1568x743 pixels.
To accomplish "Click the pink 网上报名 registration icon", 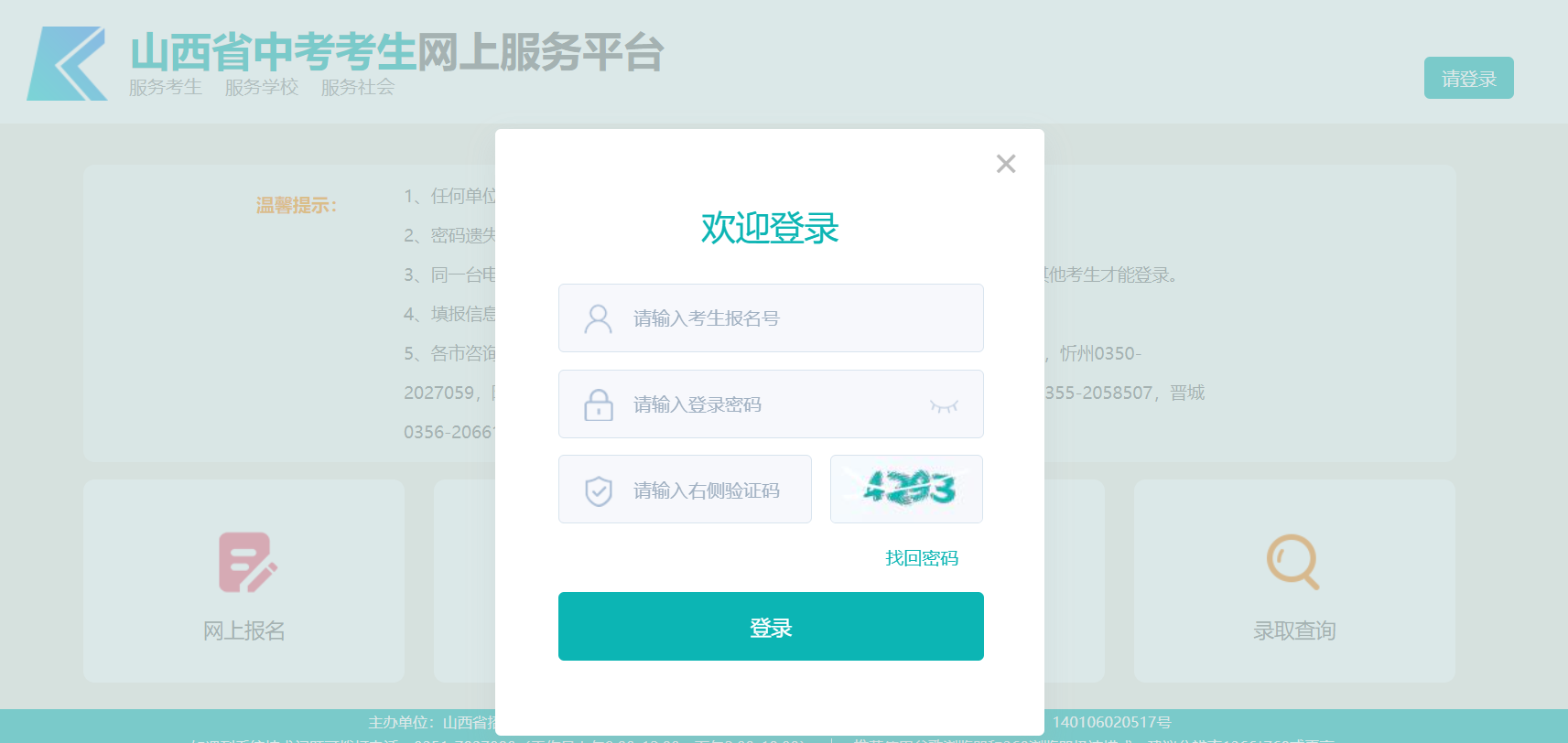I will pos(247,562).
